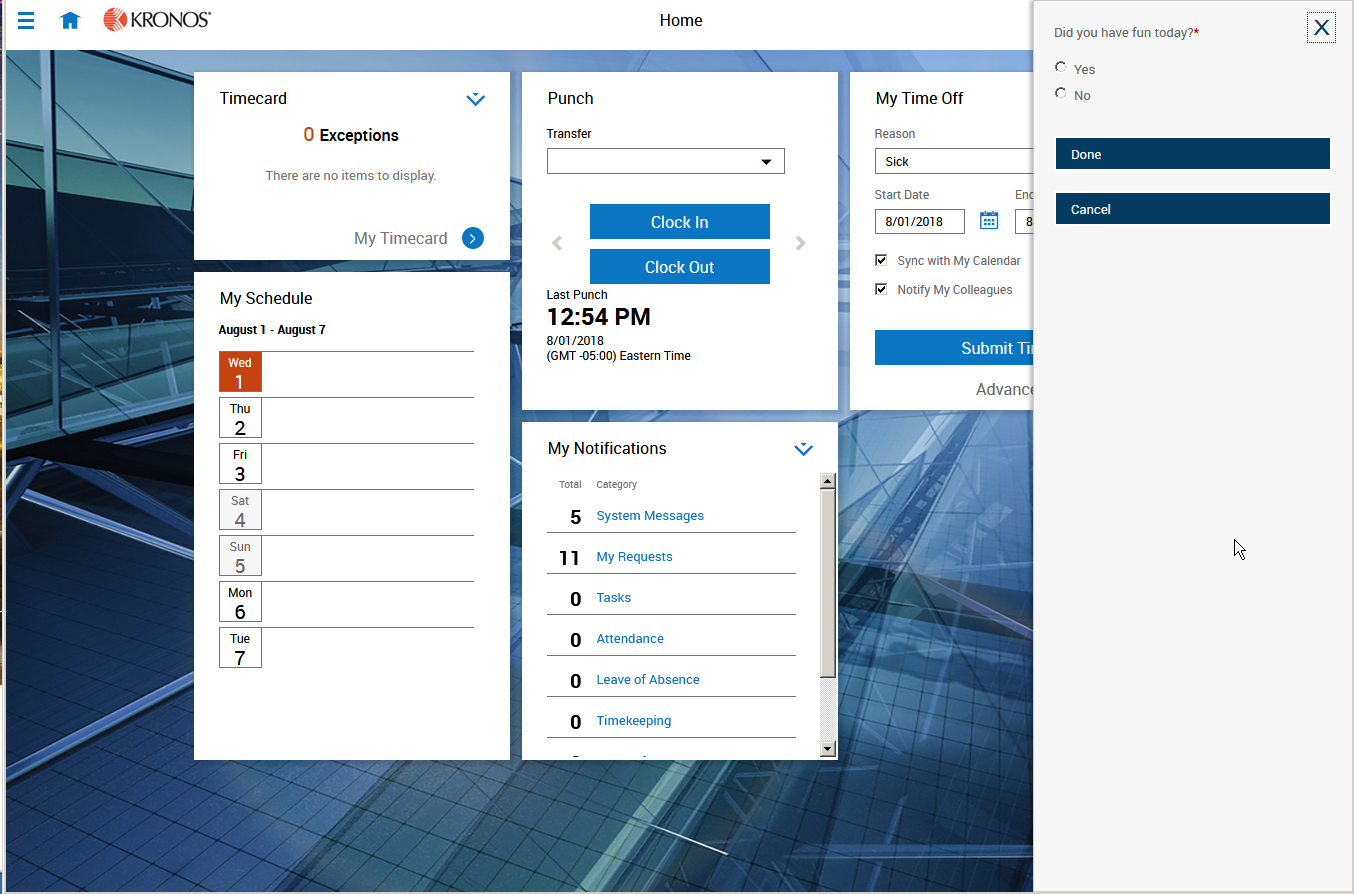Collapse the Timecard widget with its chevron

pyautogui.click(x=475, y=99)
